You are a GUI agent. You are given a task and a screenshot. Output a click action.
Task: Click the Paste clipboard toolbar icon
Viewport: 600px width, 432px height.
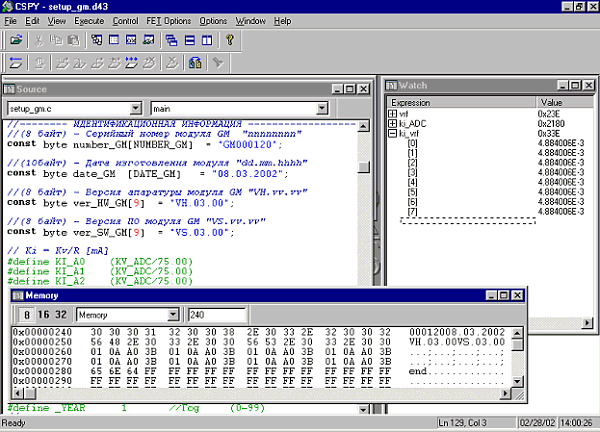73,40
